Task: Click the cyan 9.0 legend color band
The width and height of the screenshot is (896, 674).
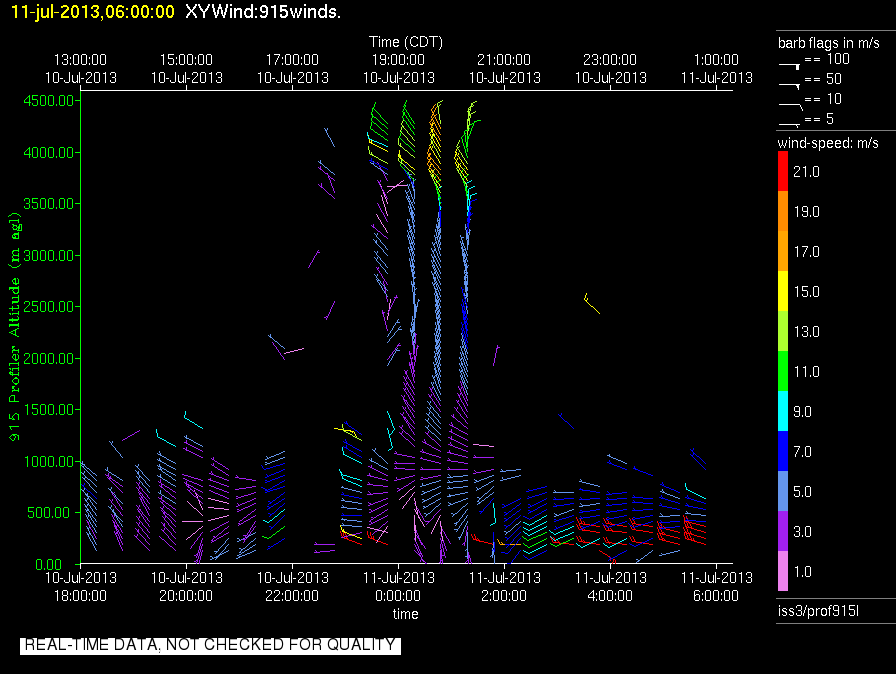Action: coord(783,411)
